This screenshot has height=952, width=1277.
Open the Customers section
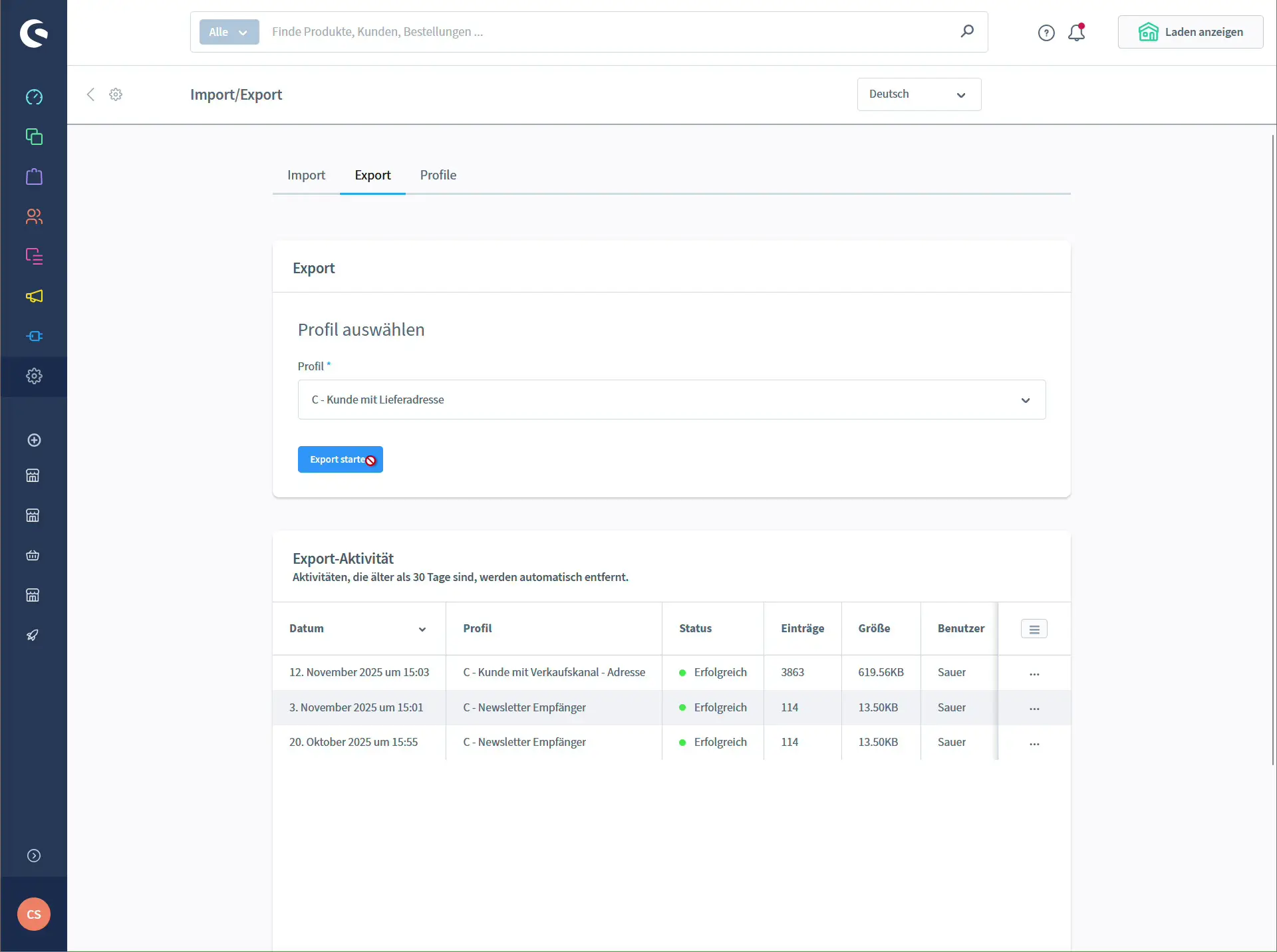point(34,217)
